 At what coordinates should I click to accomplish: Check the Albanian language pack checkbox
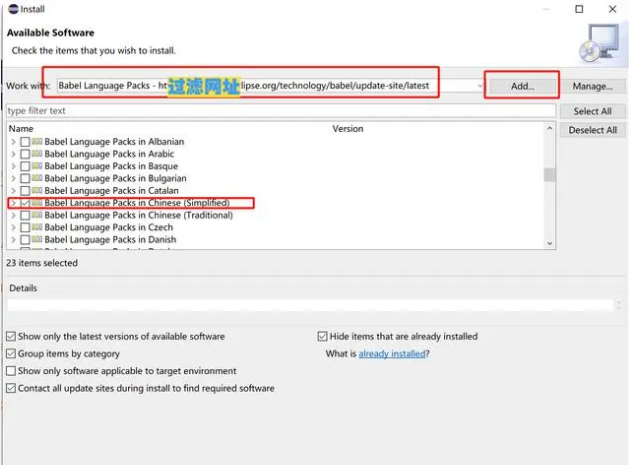coord(25,142)
